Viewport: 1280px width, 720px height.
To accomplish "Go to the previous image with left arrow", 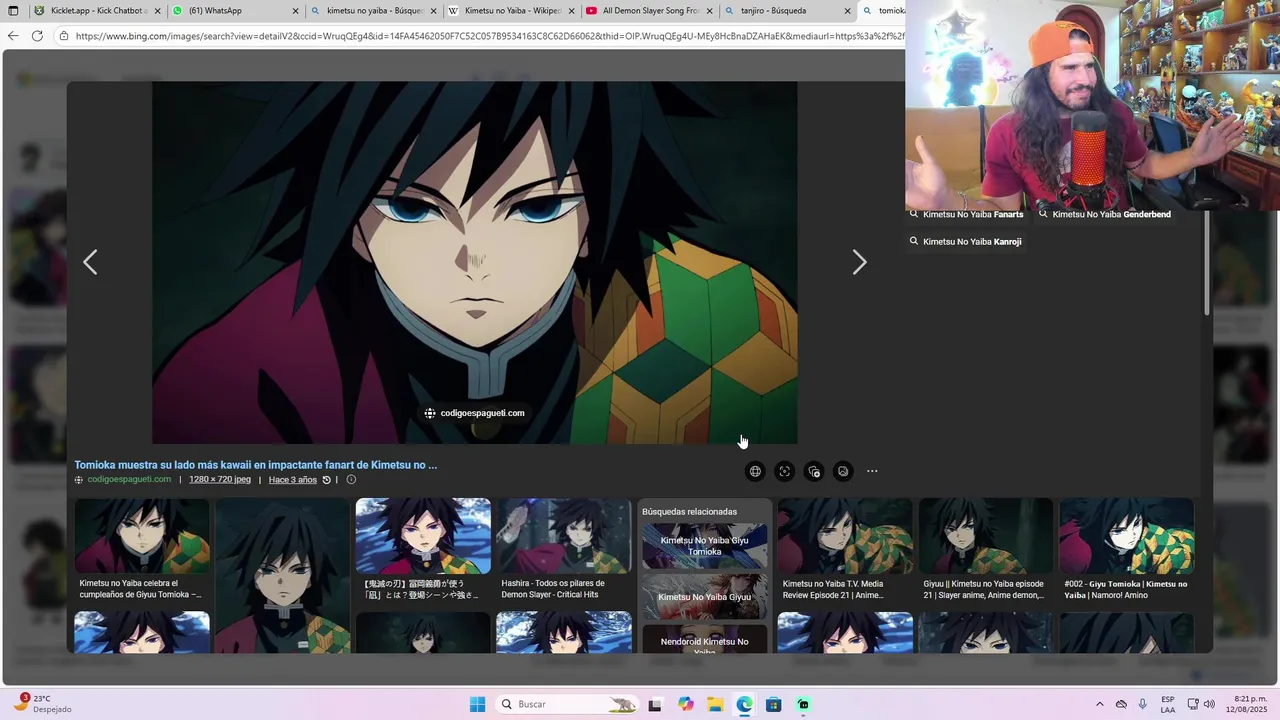I will tap(90, 262).
